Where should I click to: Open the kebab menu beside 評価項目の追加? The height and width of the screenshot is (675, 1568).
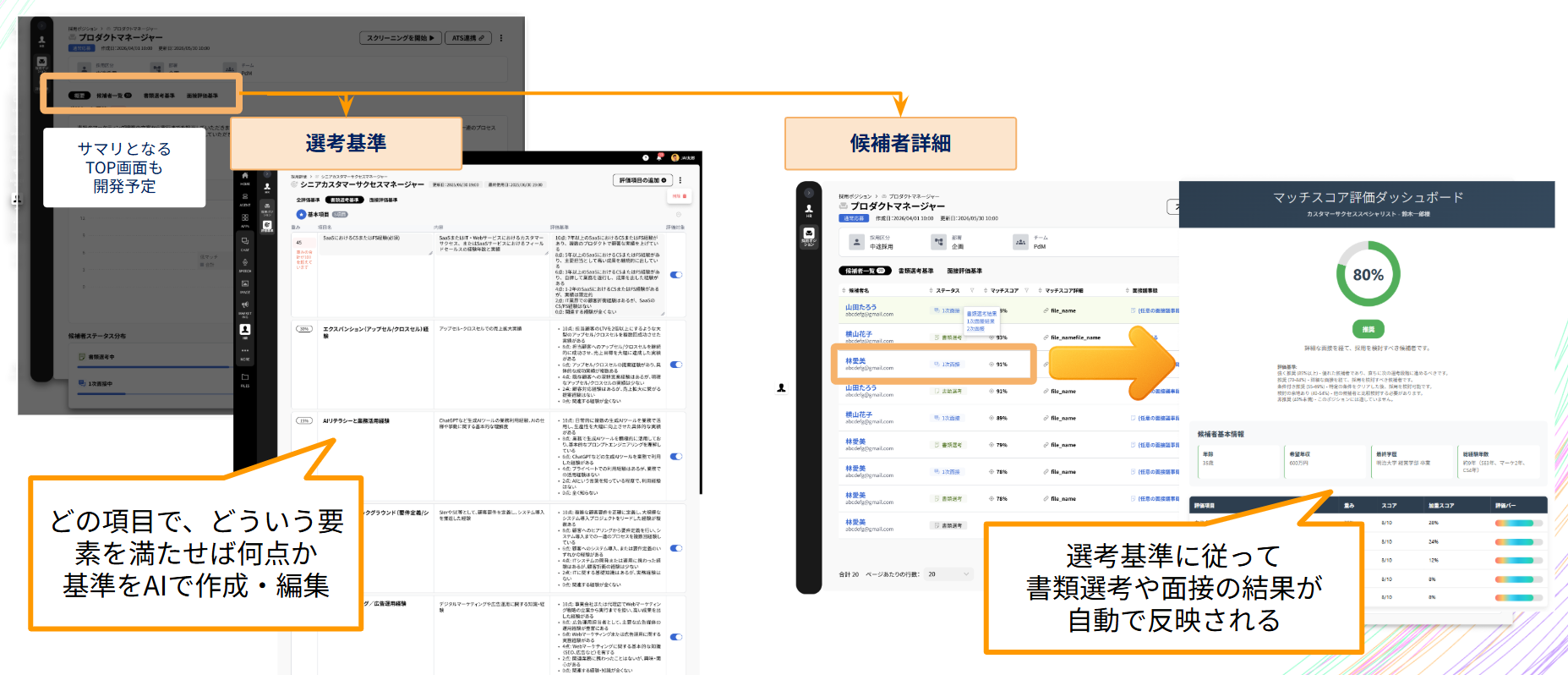[x=680, y=180]
